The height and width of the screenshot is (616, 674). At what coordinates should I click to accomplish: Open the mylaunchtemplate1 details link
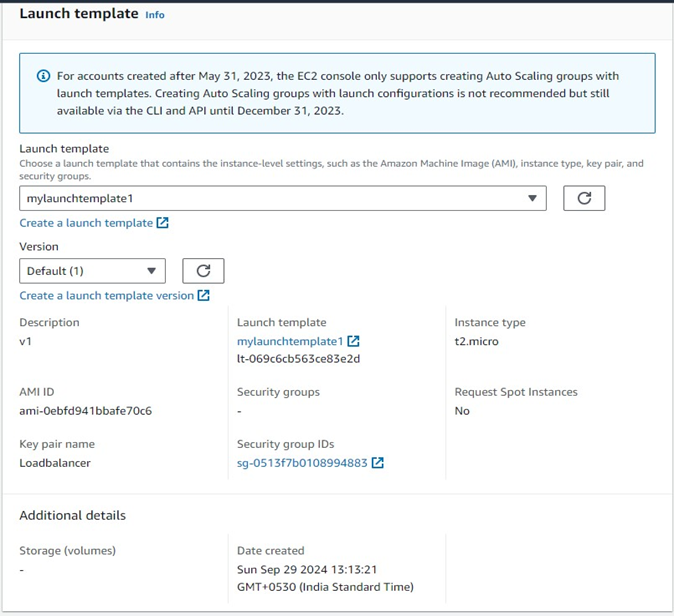pyautogui.click(x=289, y=341)
